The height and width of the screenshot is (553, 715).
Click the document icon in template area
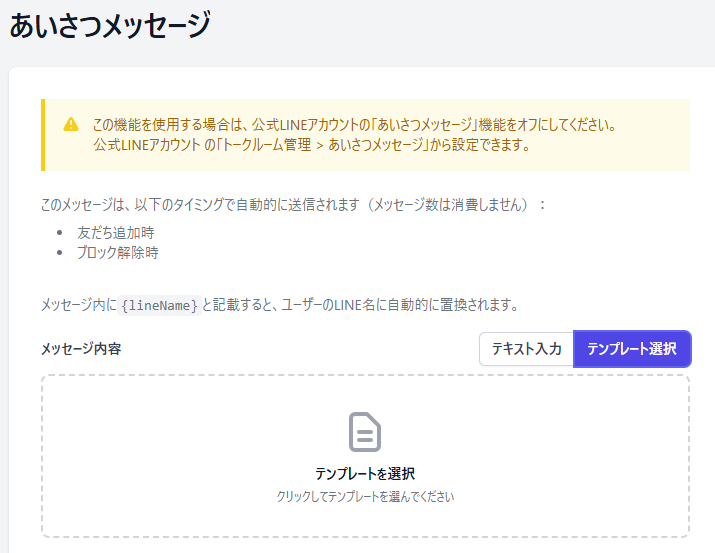(365, 432)
